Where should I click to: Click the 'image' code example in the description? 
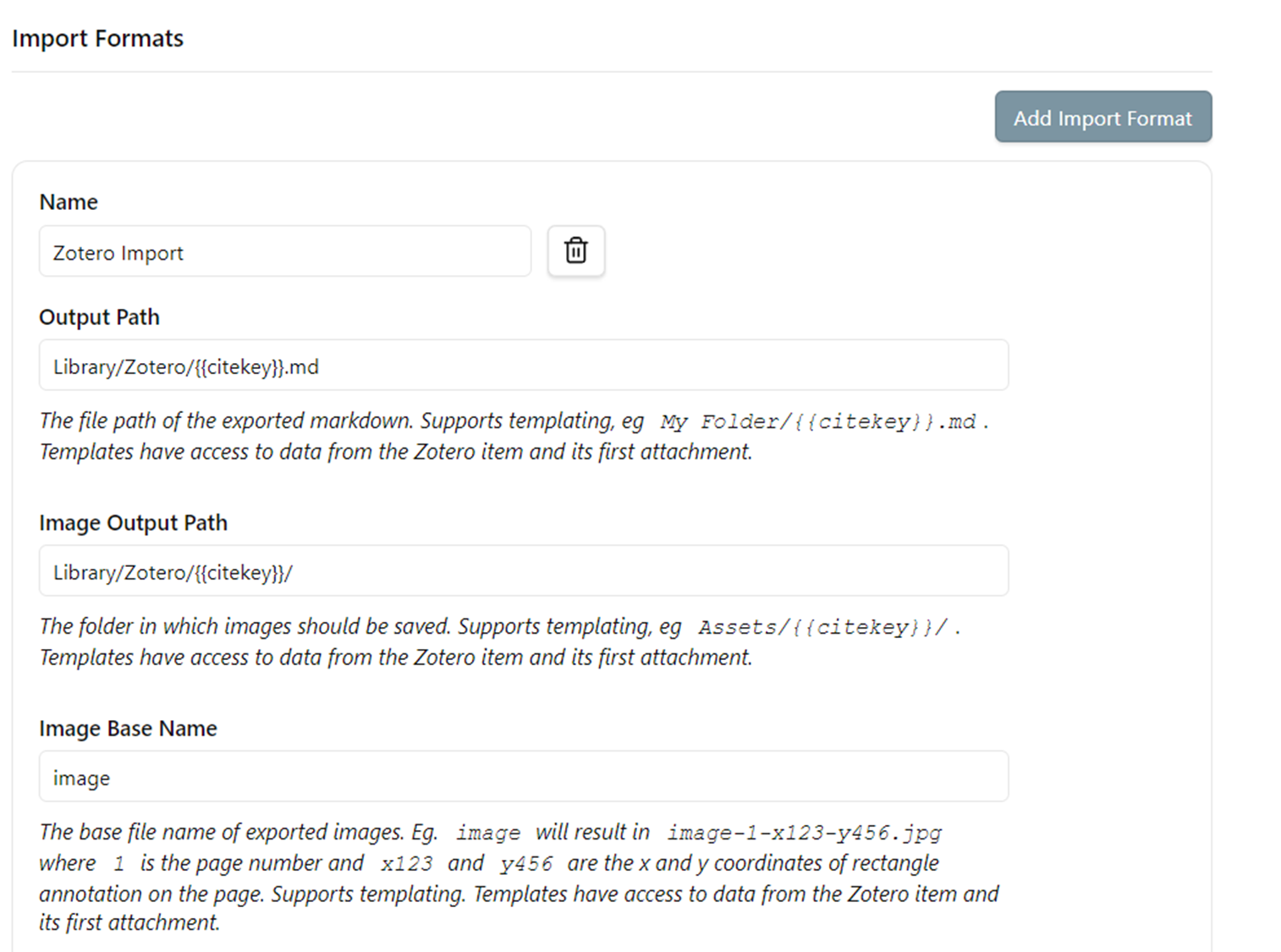pyautogui.click(x=488, y=833)
